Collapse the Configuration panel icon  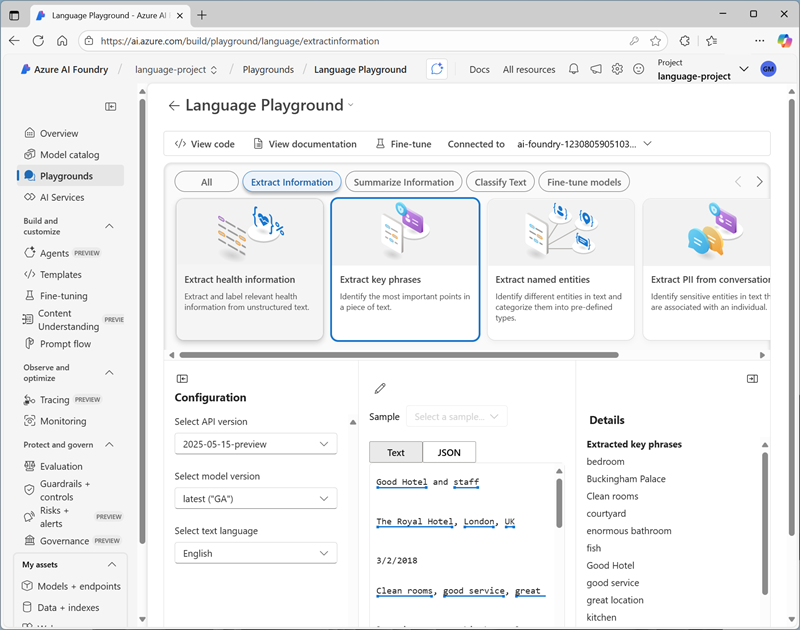click(182, 379)
